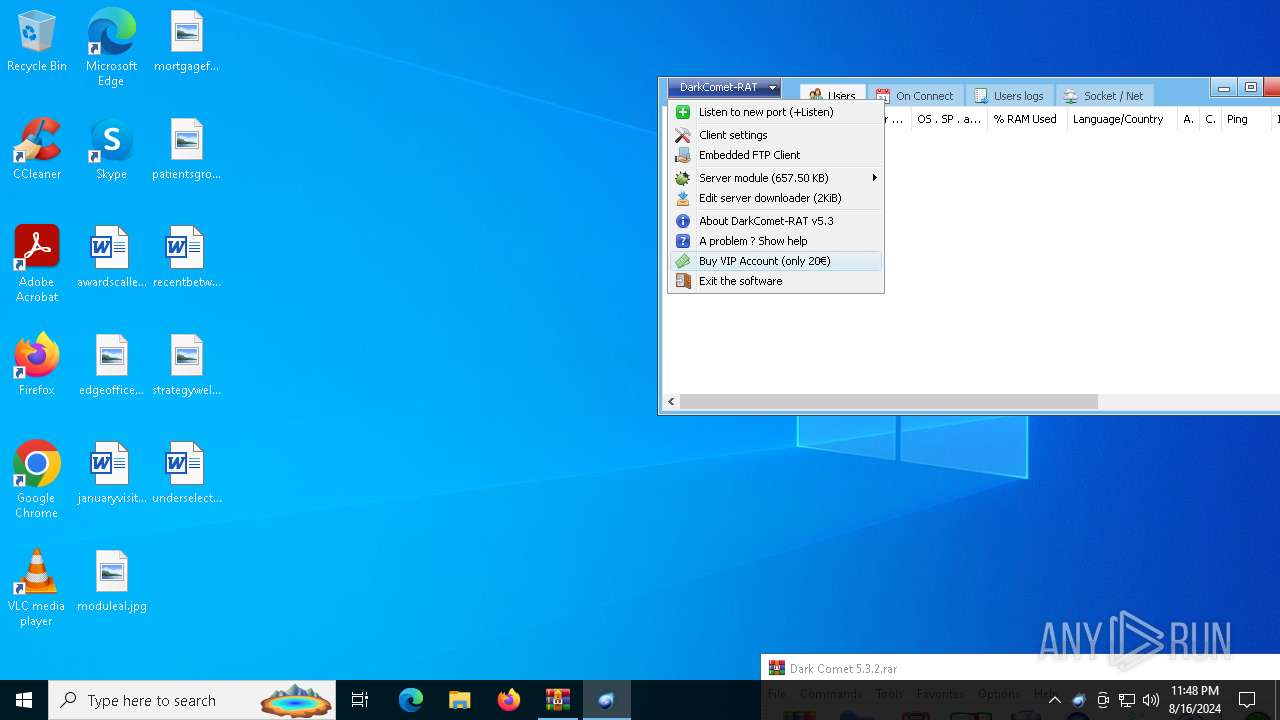Expand Server module (657.50 KB) submenu
Screen dimensions: 1280x720
tap(776, 178)
